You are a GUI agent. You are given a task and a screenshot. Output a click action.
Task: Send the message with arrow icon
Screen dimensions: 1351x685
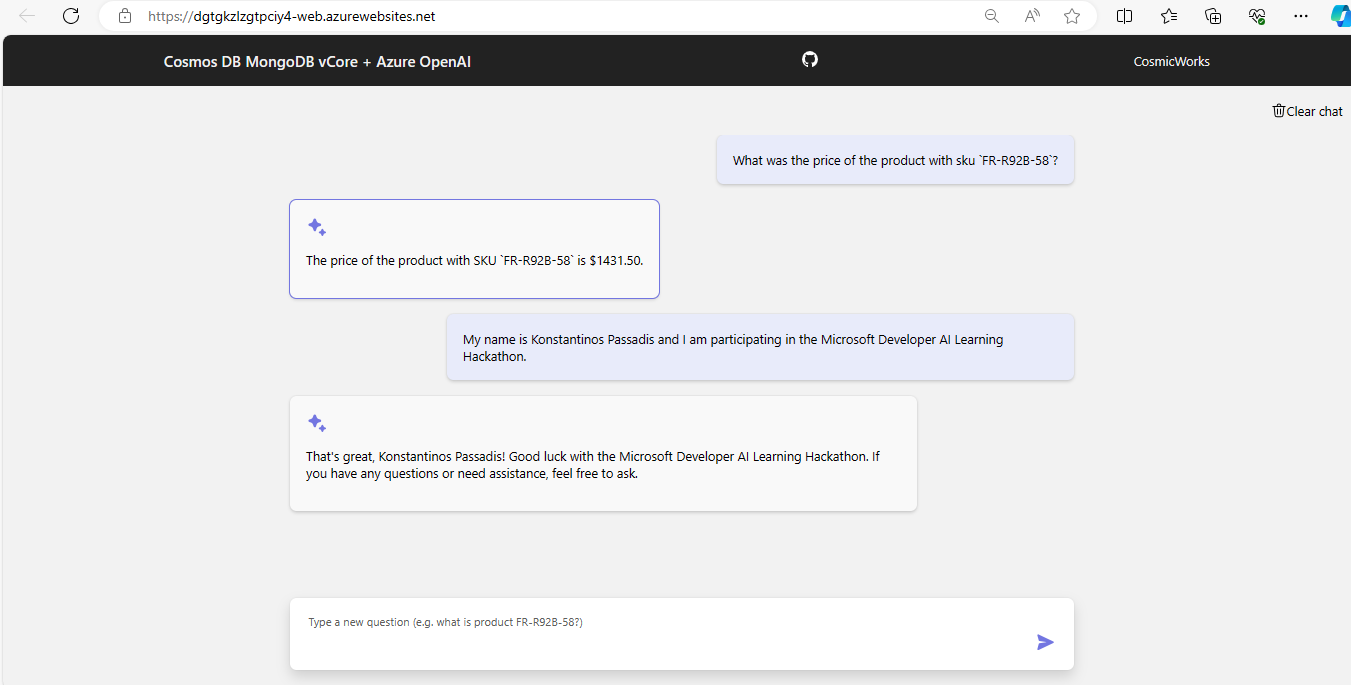(x=1045, y=642)
